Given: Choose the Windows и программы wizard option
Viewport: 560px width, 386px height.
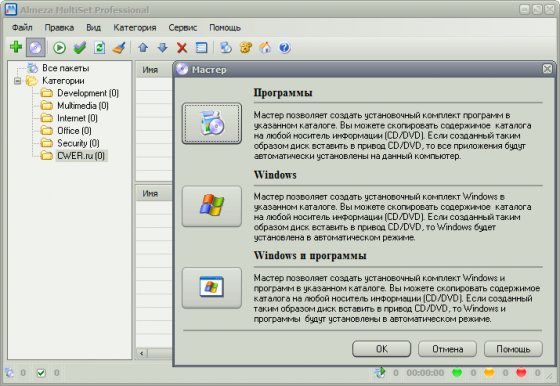Looking at the screenshot, I should pos(212,287).
